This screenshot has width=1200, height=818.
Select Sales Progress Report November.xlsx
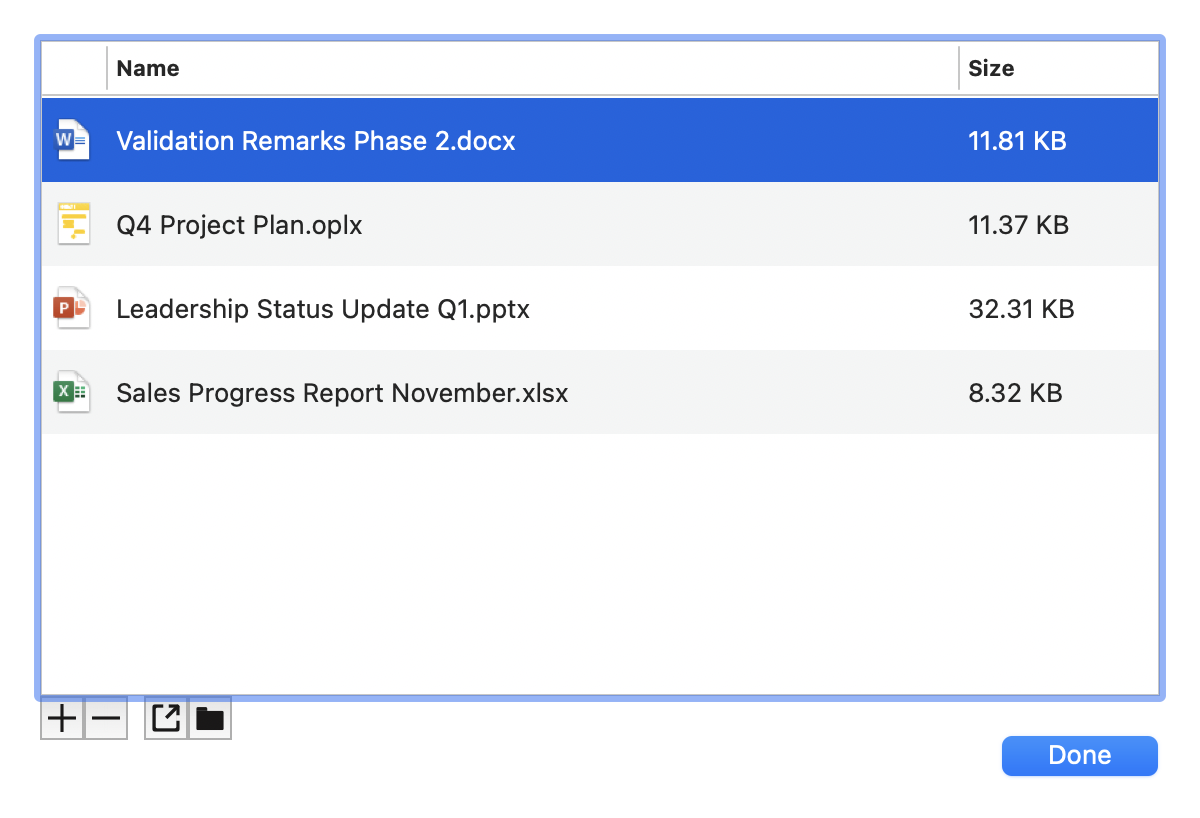point(342,393)
